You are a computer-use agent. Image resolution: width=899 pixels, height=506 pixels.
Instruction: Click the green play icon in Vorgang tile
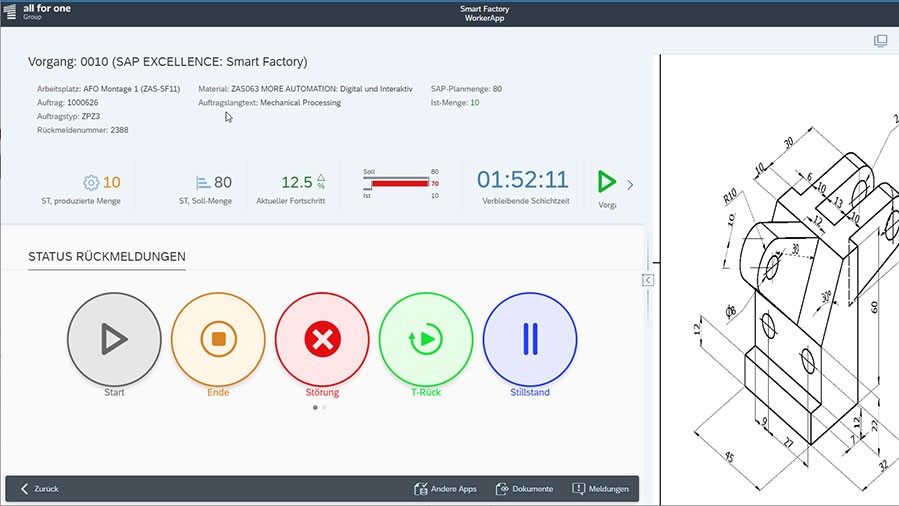(x=606, y=181)
